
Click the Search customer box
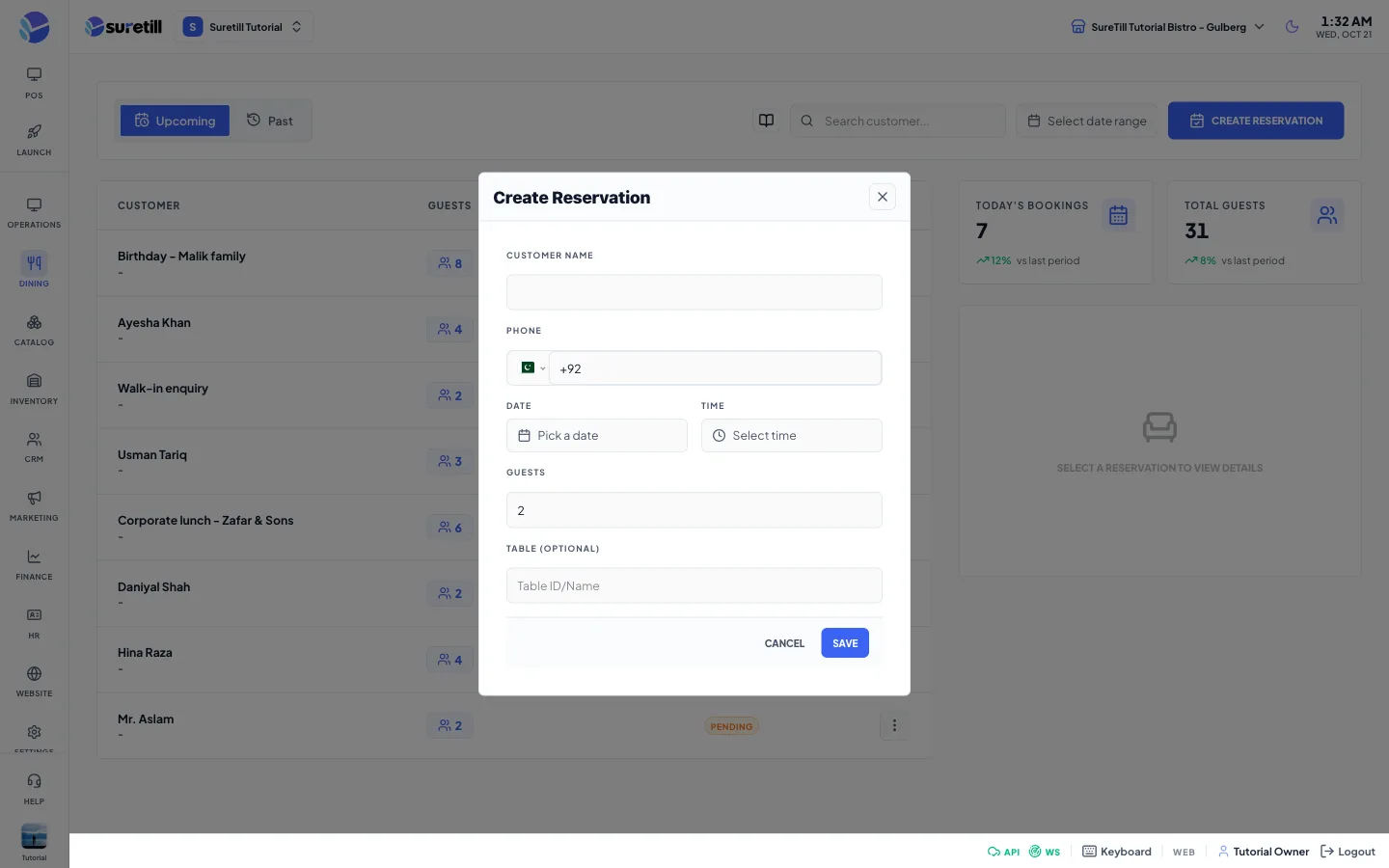pos(898,121)
